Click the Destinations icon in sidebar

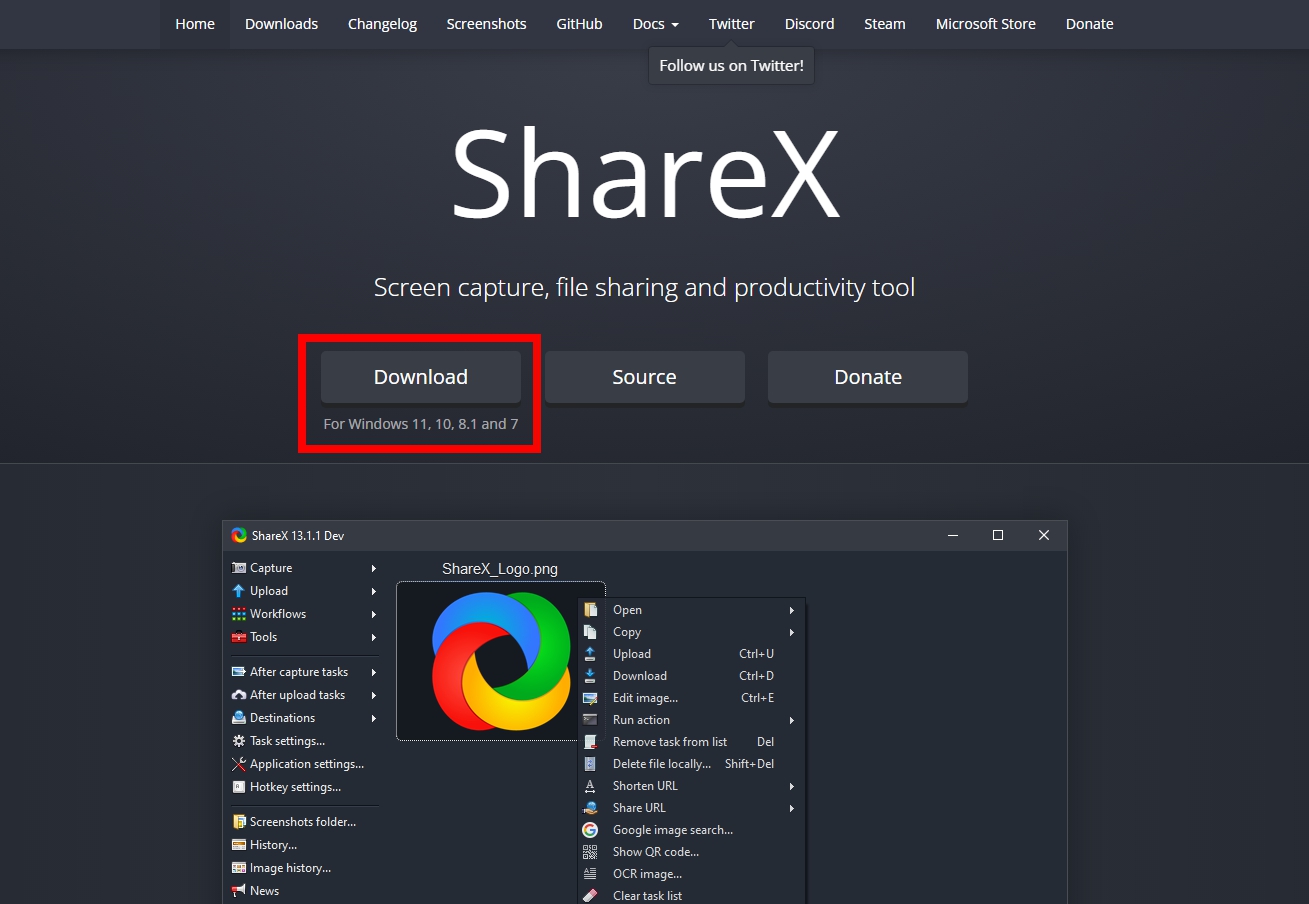coord(239,718)
